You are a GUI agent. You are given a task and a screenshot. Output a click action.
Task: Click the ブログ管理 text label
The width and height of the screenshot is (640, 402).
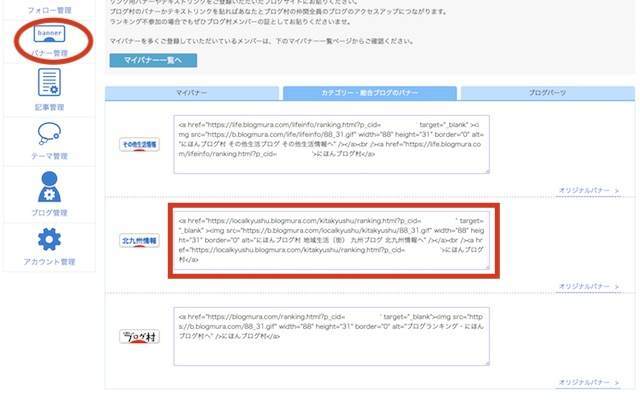click(49, 213)
